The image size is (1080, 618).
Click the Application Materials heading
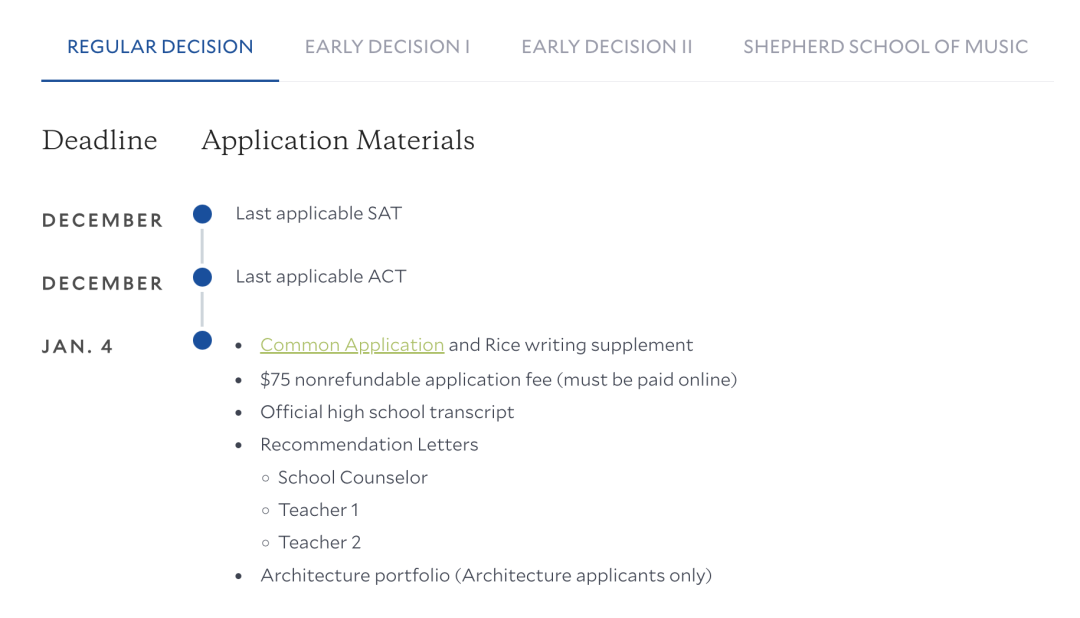[338, 141]
